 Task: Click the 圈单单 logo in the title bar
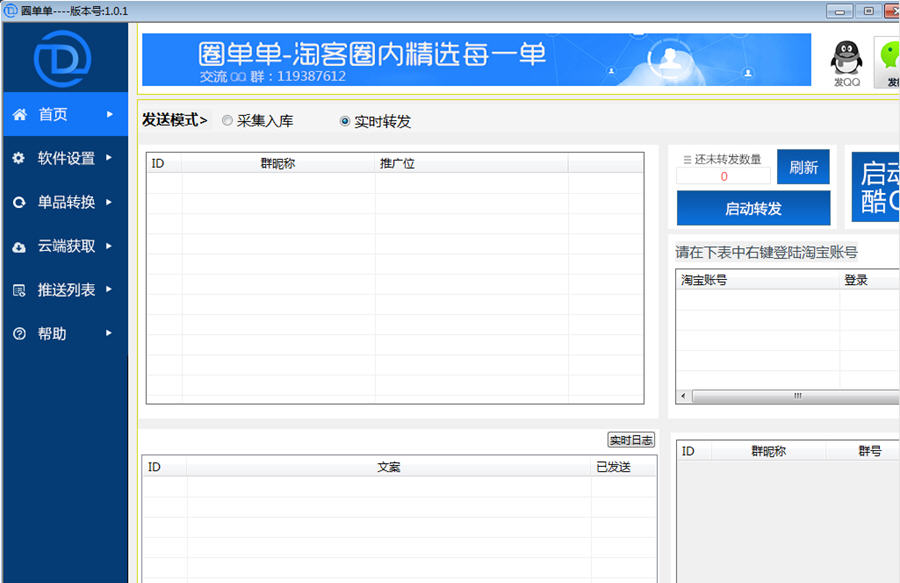click(12, 8)
